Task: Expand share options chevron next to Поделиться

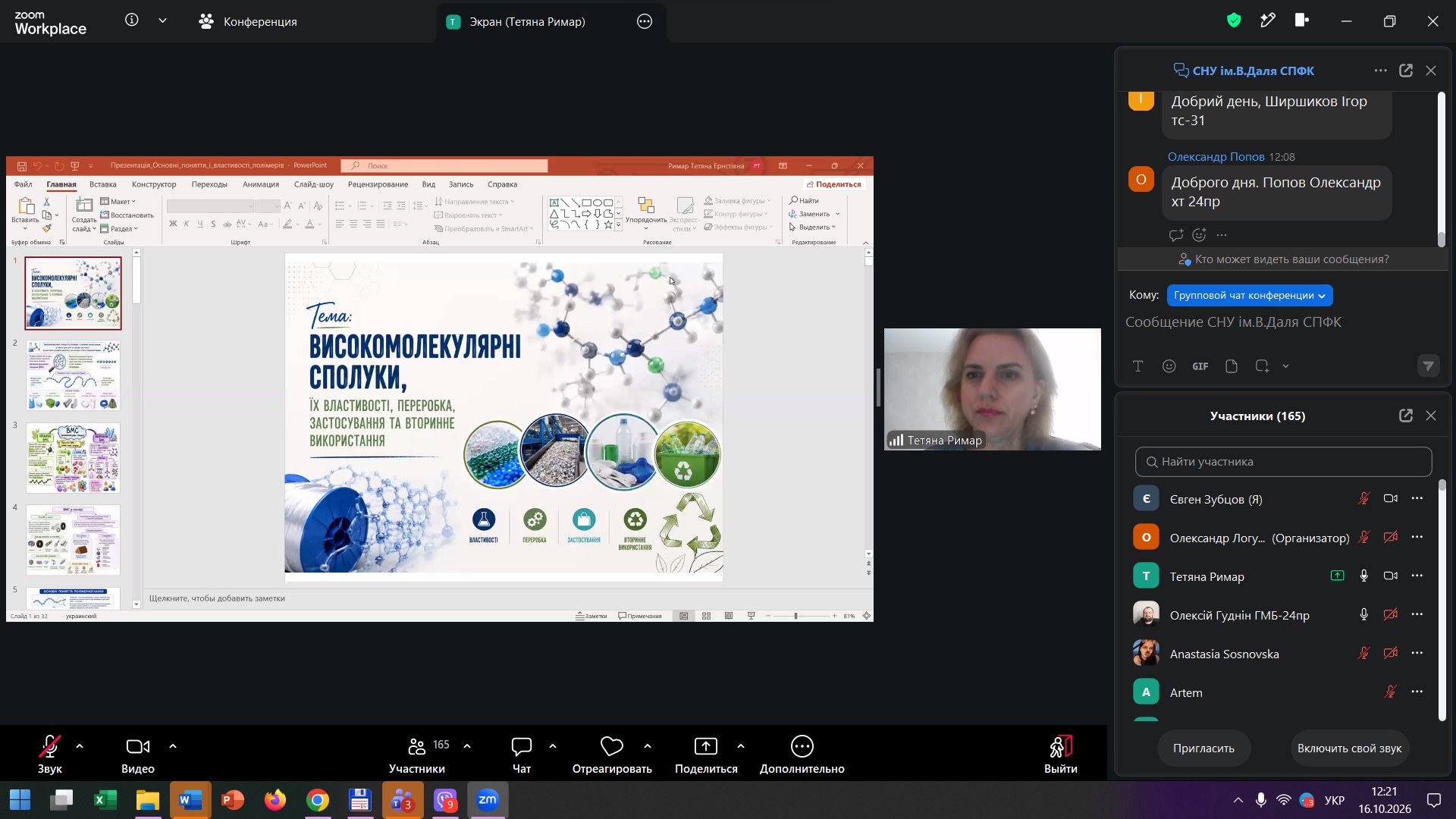Action: [x=741, y=746]
